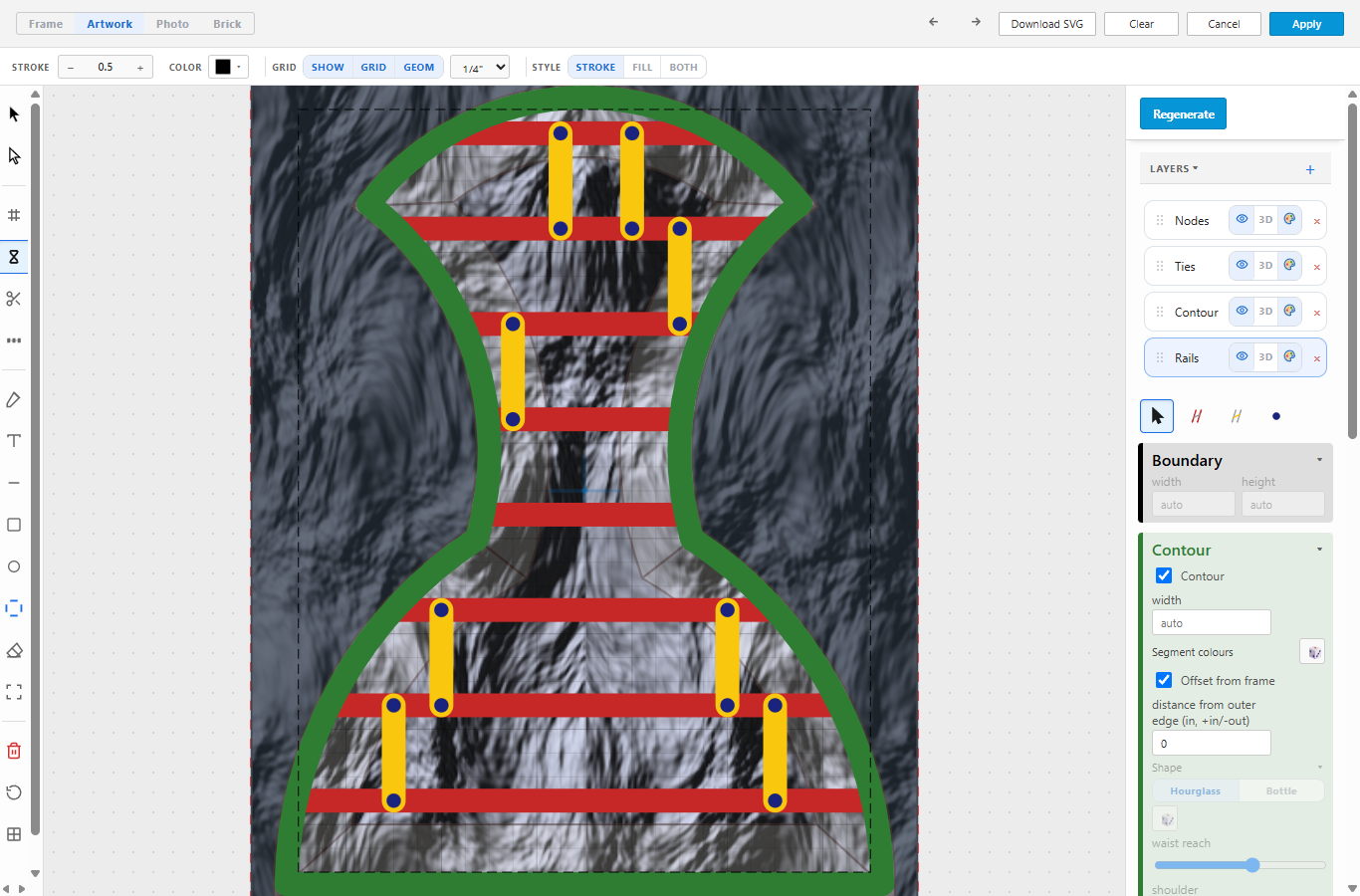Click Download SVG button
The image size is (1360, 896).
(x=1047, y=24)
